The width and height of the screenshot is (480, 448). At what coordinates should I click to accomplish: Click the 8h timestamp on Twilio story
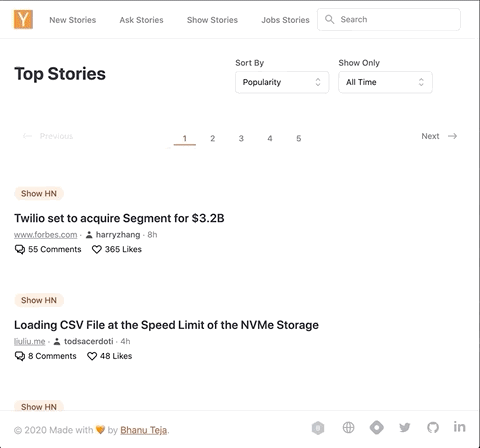tap(152, 235)
